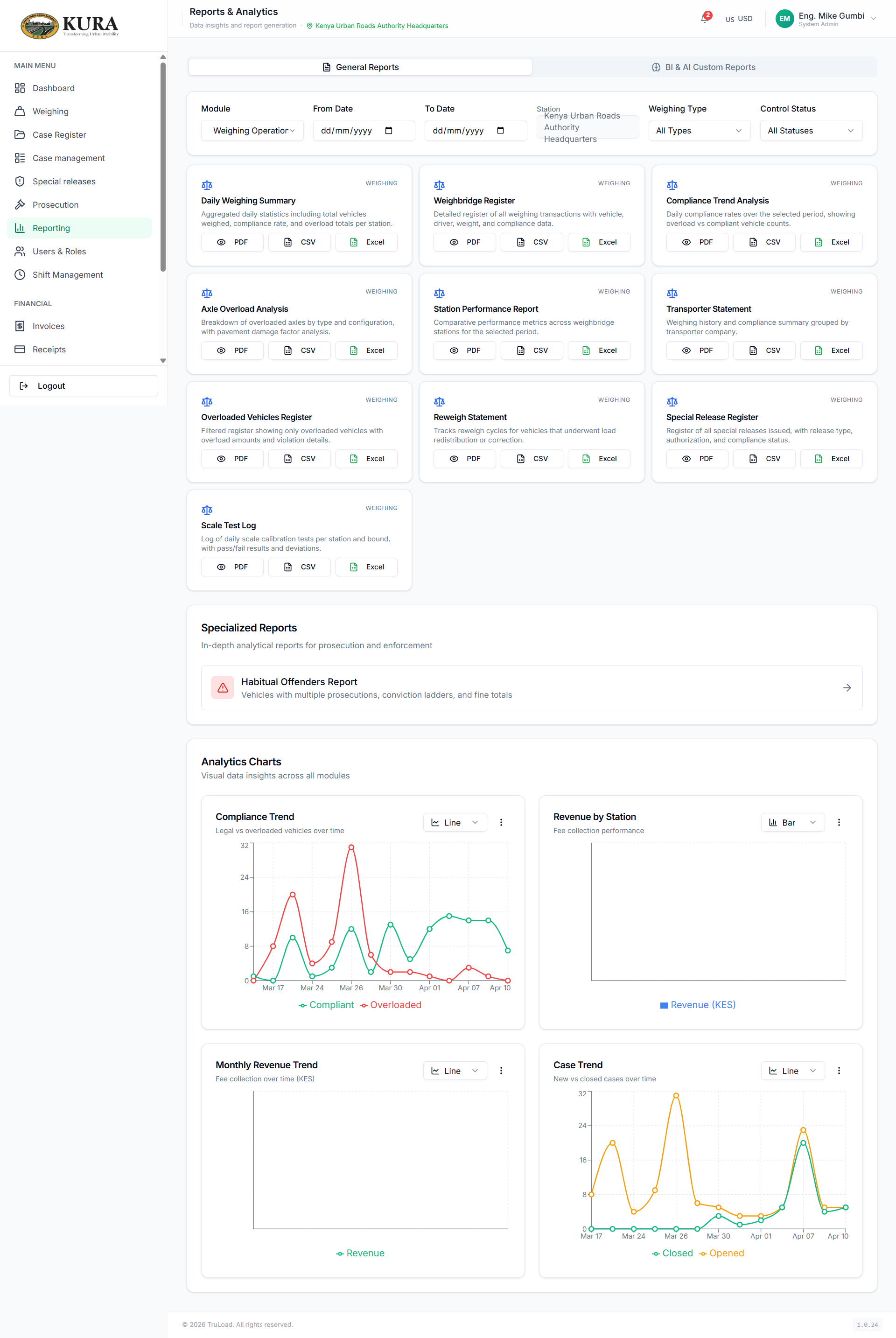
Task: Preview Weighbridge Register PDF
Action: [465, 242]
